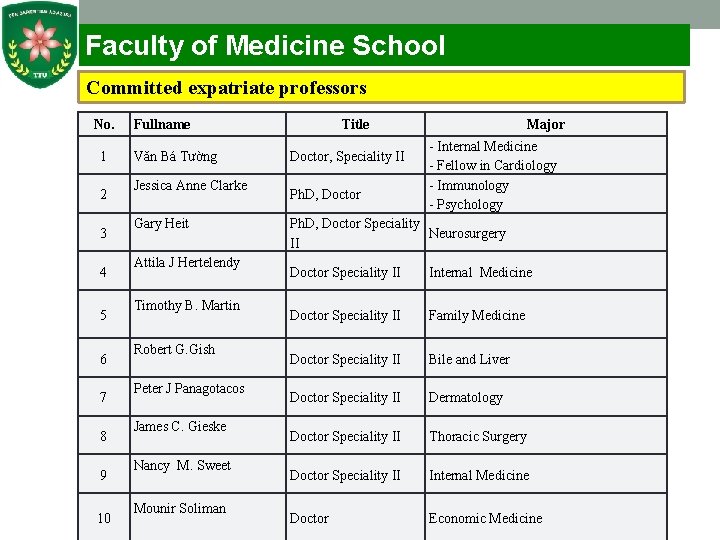Select James C. Gieske in the list
This screenshot has width=720, height=540.
coord(180,426)
